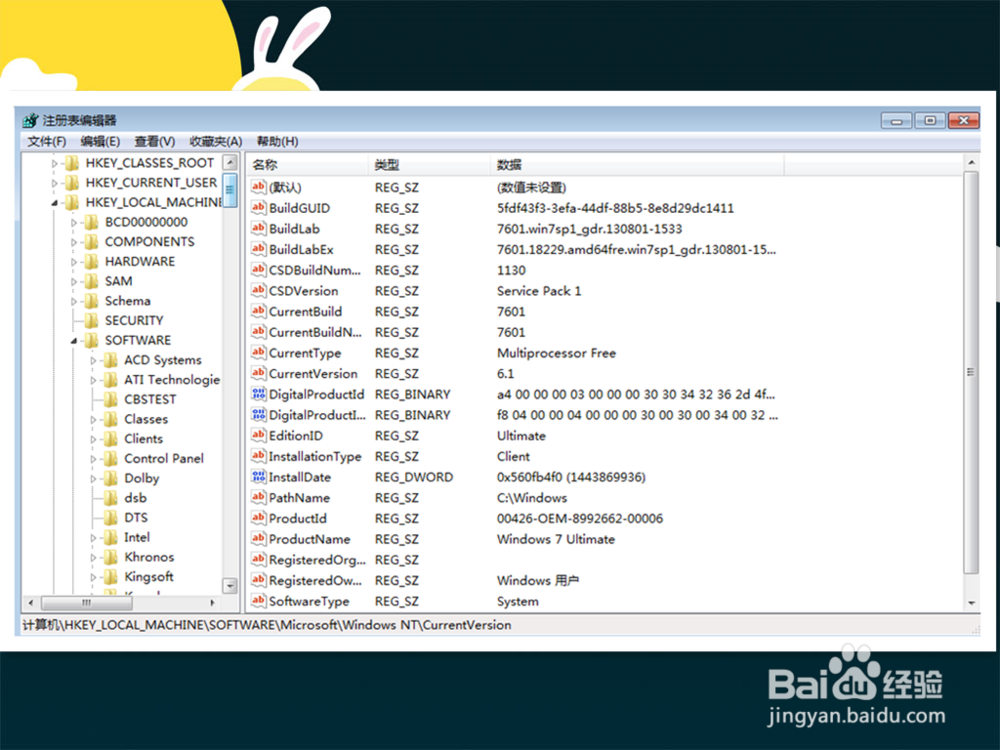Select the ATI Technologies key
Image resolution: width=1000 pixels, height=750 pixels.
[x=172, y=379]
